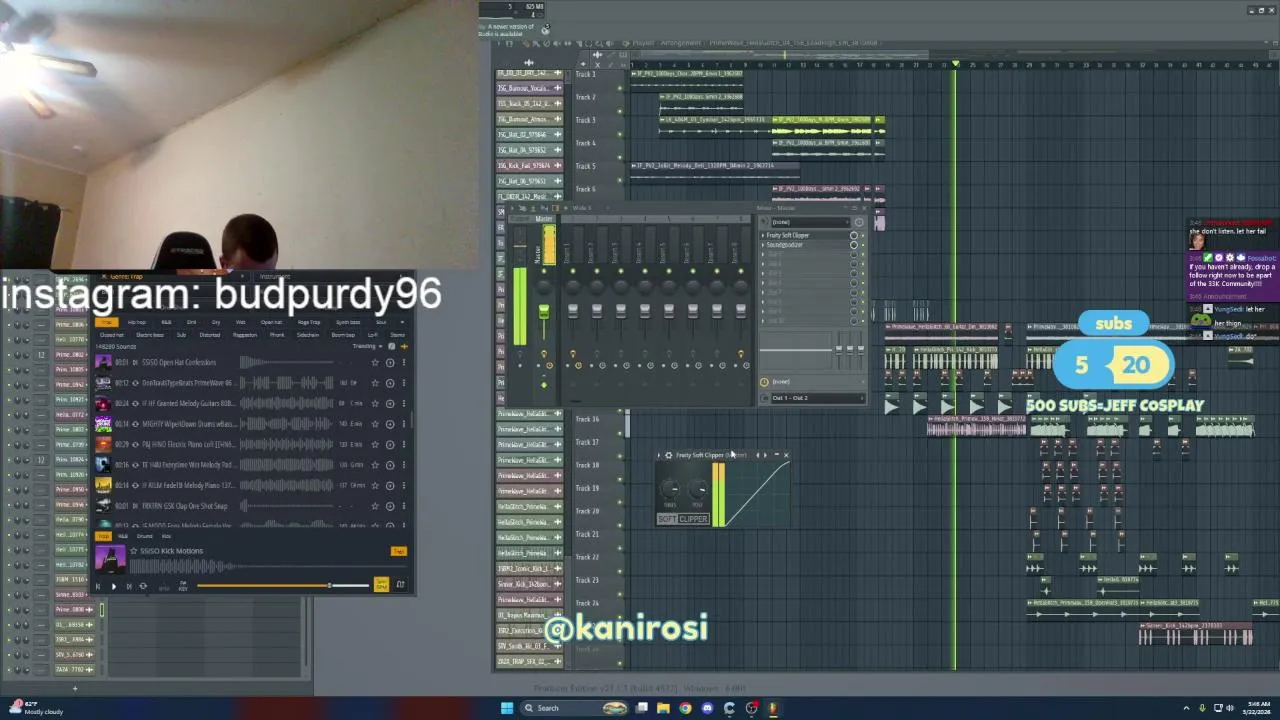The height and width of the screenshot is (720, 1280).
Task: Select the R&B genre tag
Action: coord(166,322)
